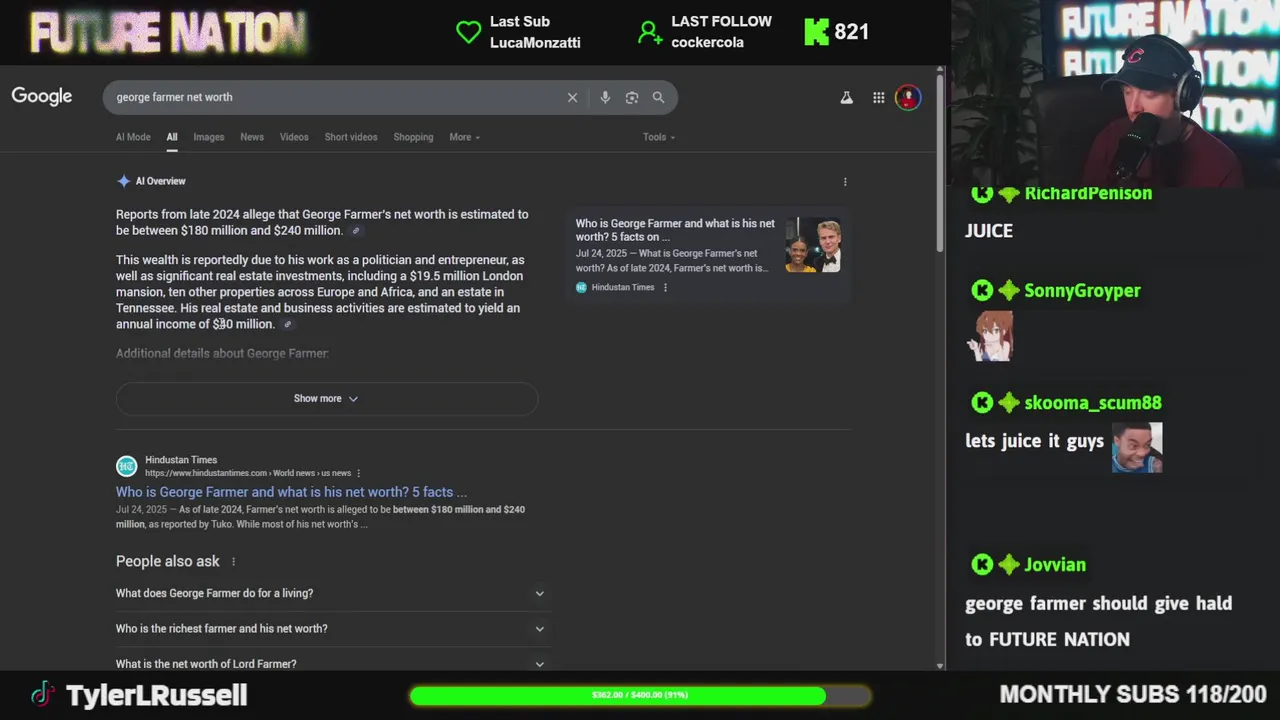
Task: Click the Hindustan Times source card favicon
Action: (x=581, y=287)
